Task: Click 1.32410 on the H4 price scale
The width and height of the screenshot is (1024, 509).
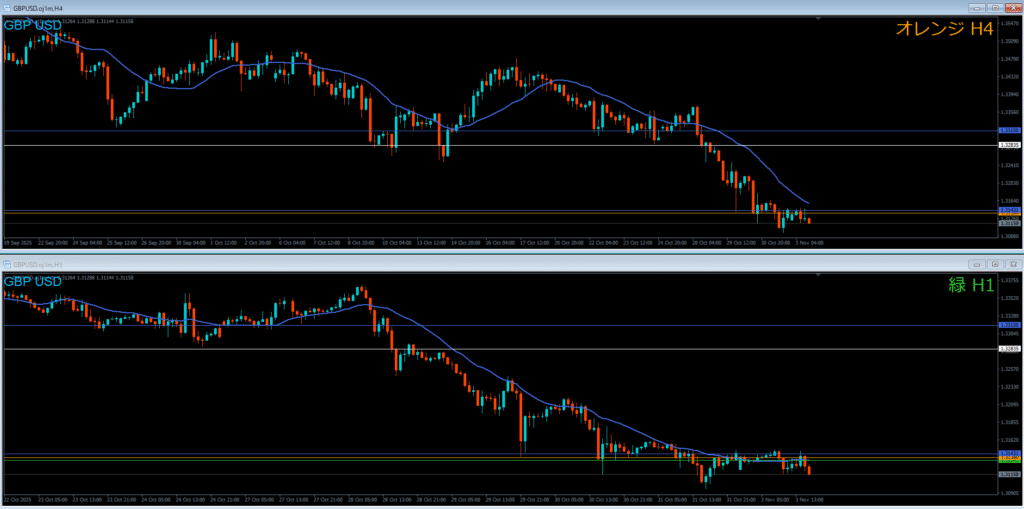Action: coord(1009,165)
